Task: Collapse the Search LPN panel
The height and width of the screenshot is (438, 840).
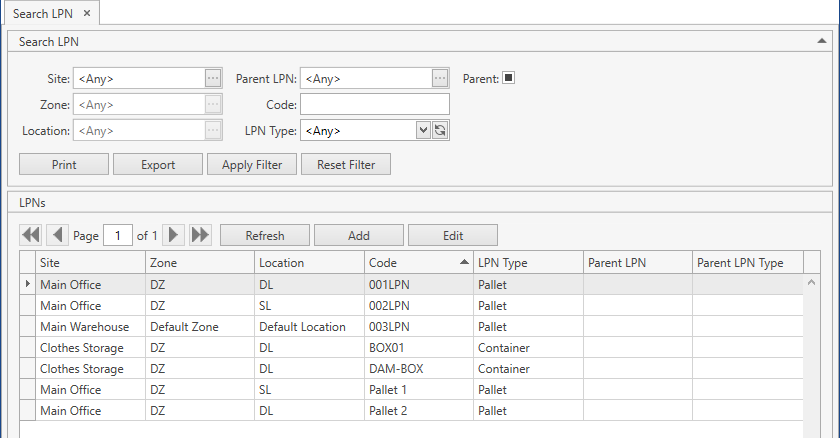Action: click(x=821, y=41)
